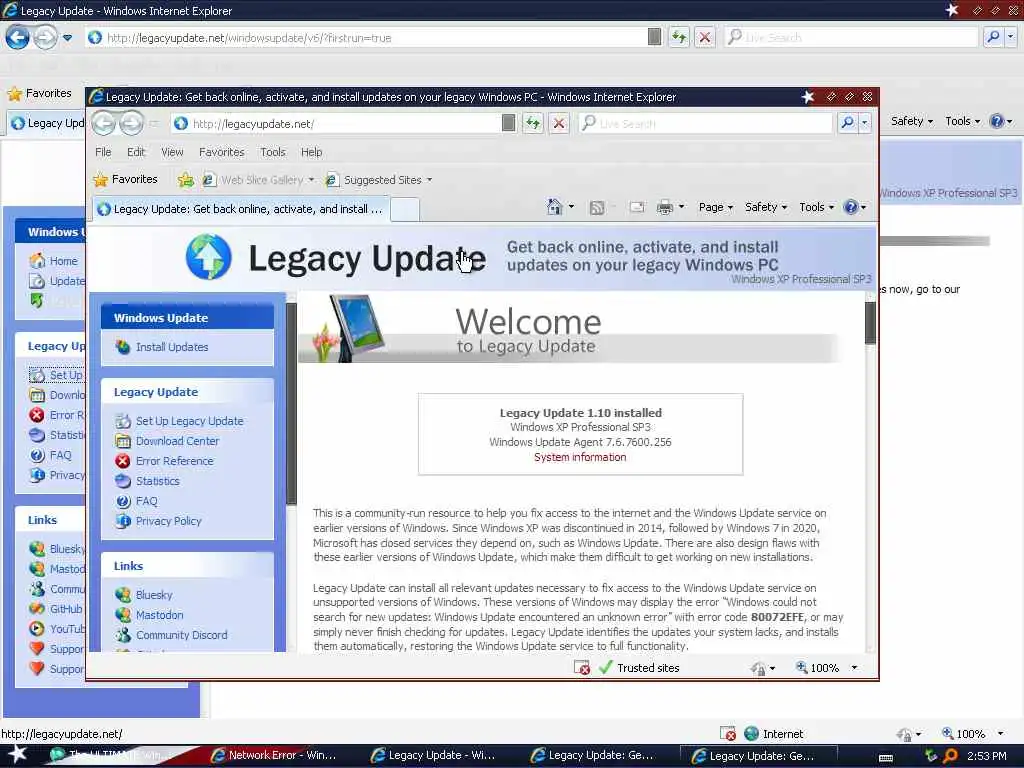This screenshot has width=1024, height=768.
Task: Expand the Print options arrow
Action: 681,207
